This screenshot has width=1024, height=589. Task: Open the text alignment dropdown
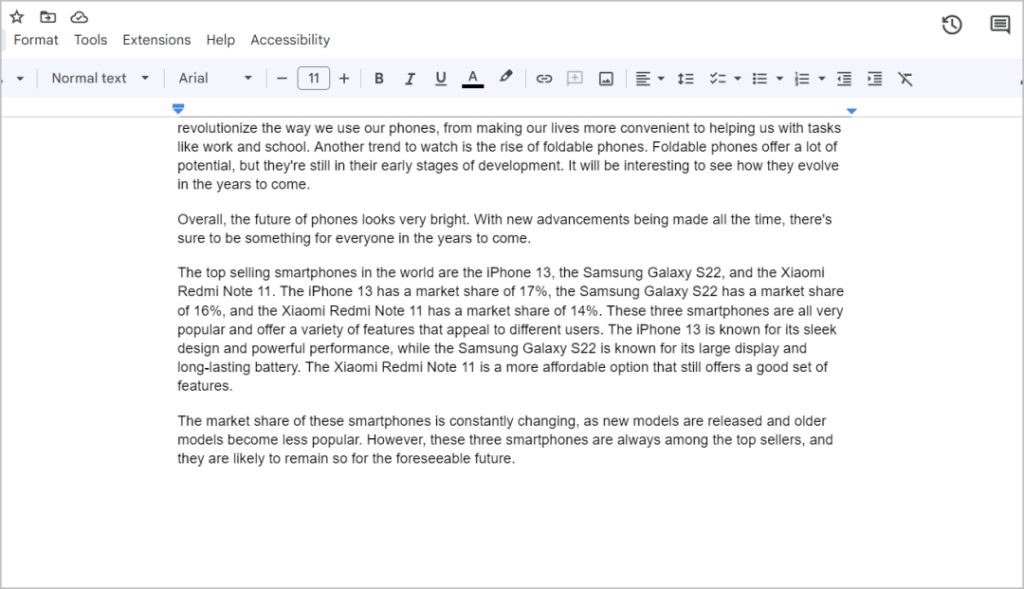650,78
